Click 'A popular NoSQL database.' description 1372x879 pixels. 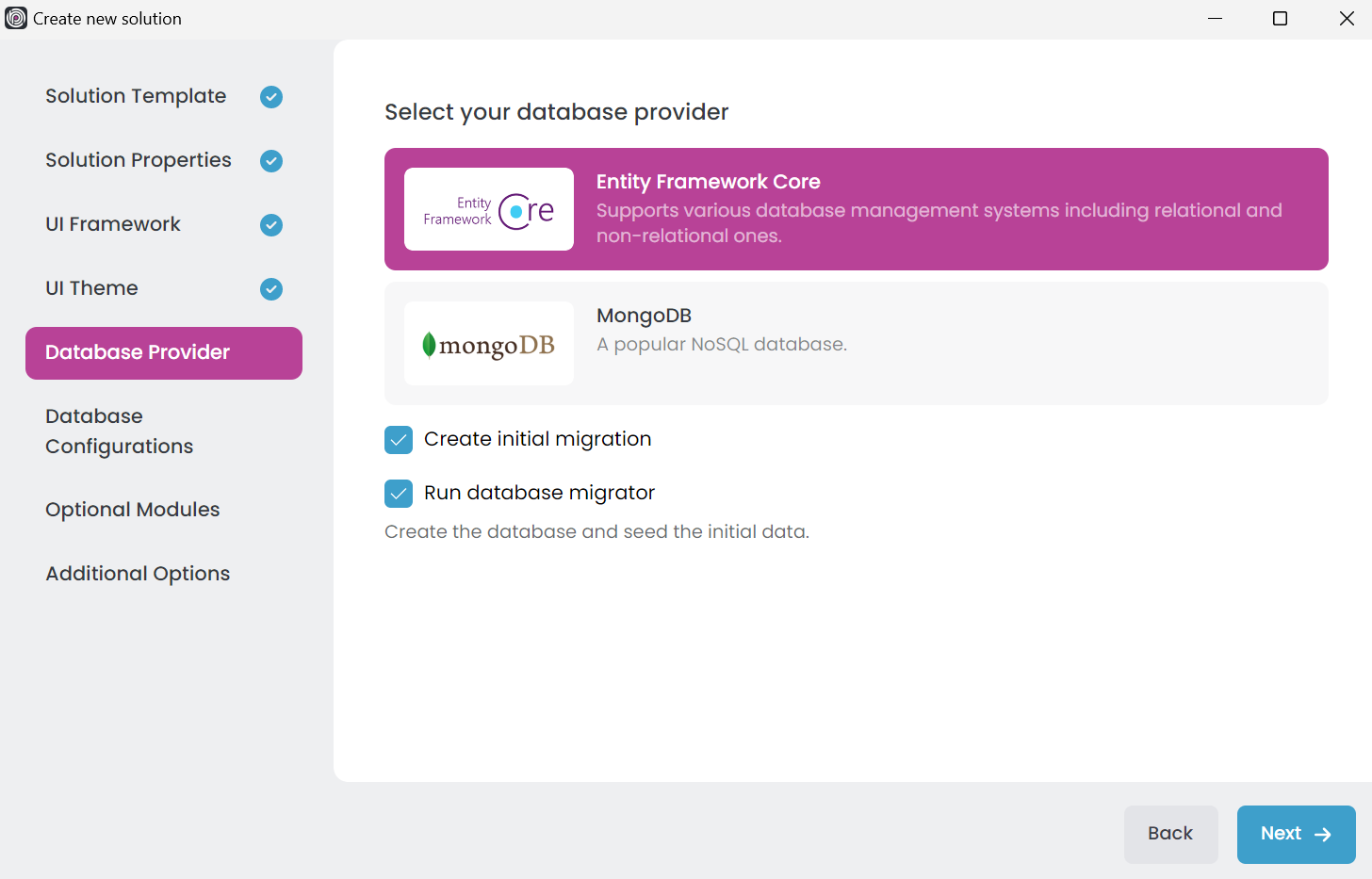[722, 345]
